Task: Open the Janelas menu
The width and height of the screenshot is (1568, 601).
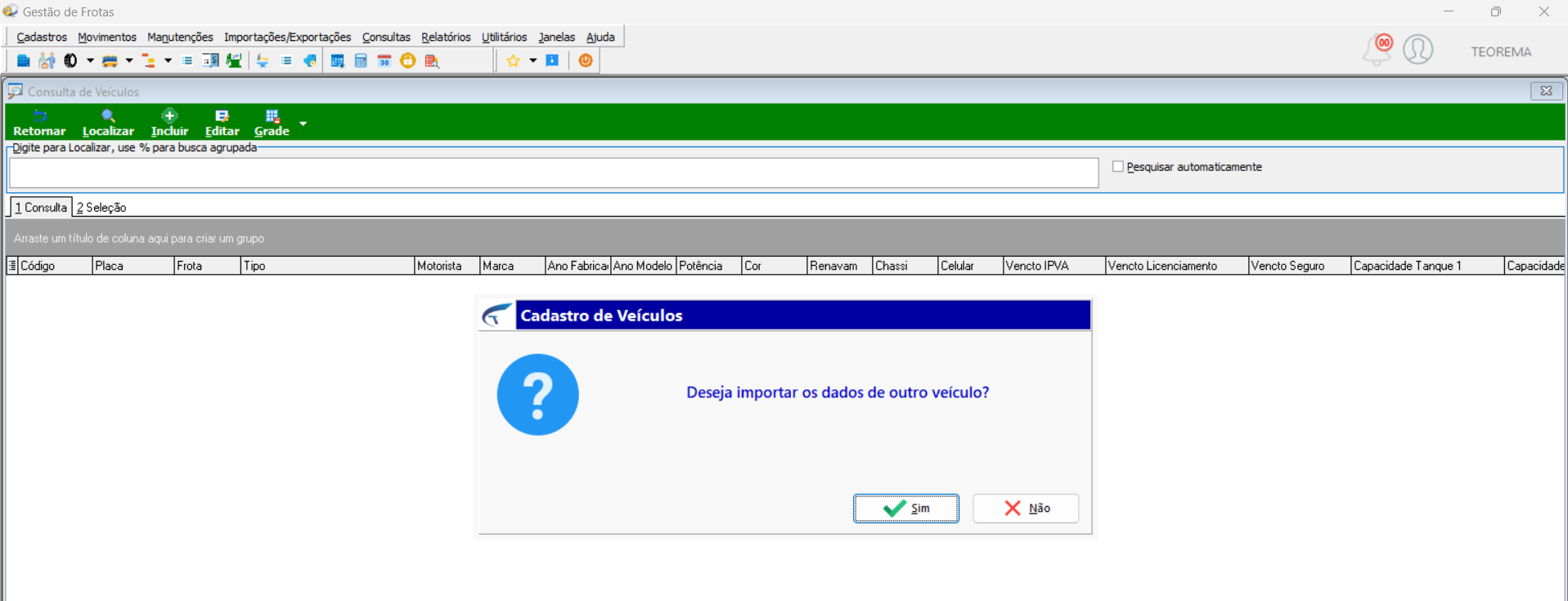Action: point(556,37)
